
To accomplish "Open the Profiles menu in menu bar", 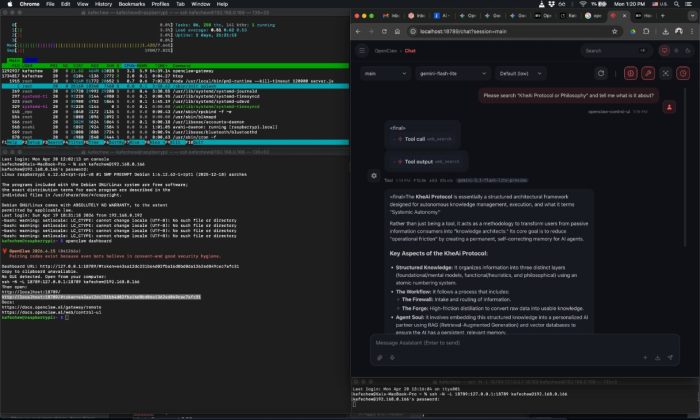I will click(x=161, y=4).
